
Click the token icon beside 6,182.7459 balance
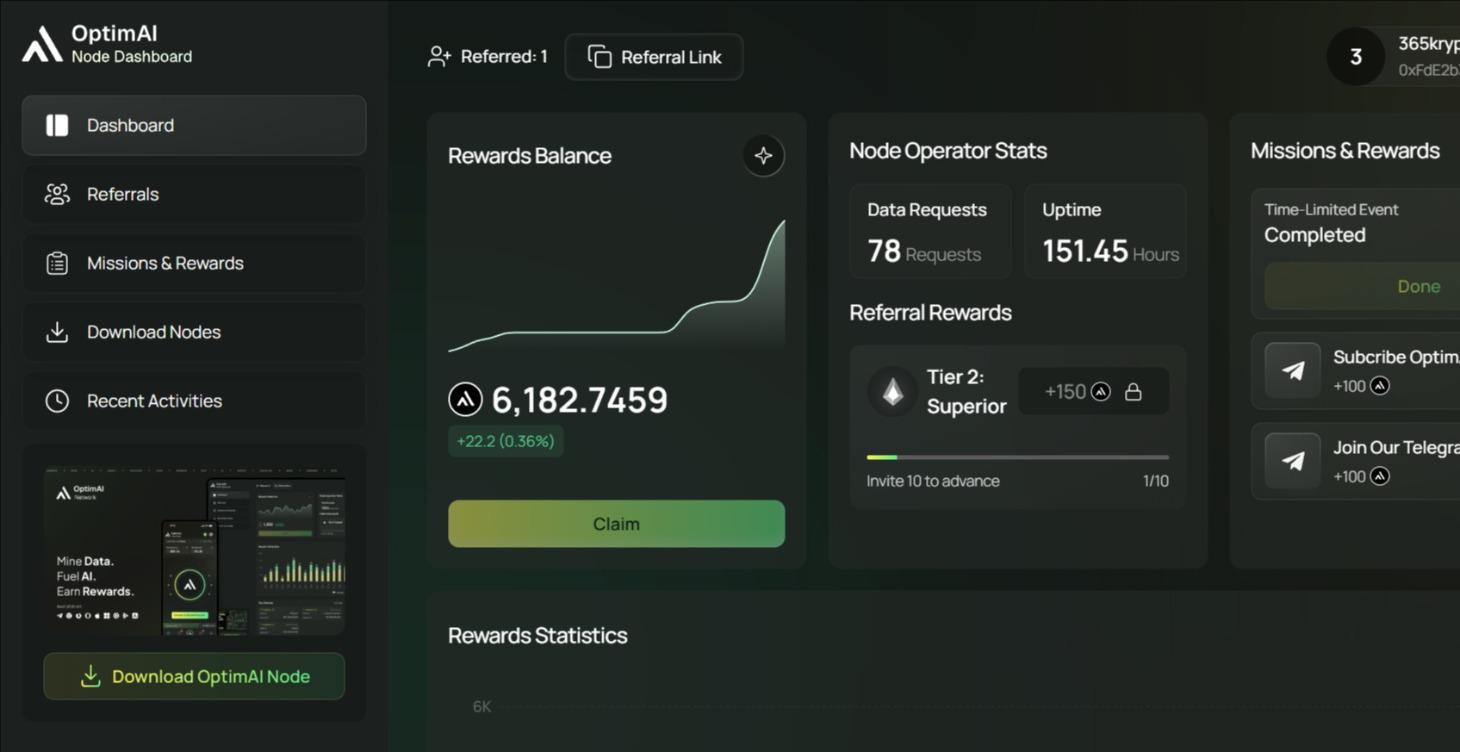pyautogui.click(x=465, y=400)
